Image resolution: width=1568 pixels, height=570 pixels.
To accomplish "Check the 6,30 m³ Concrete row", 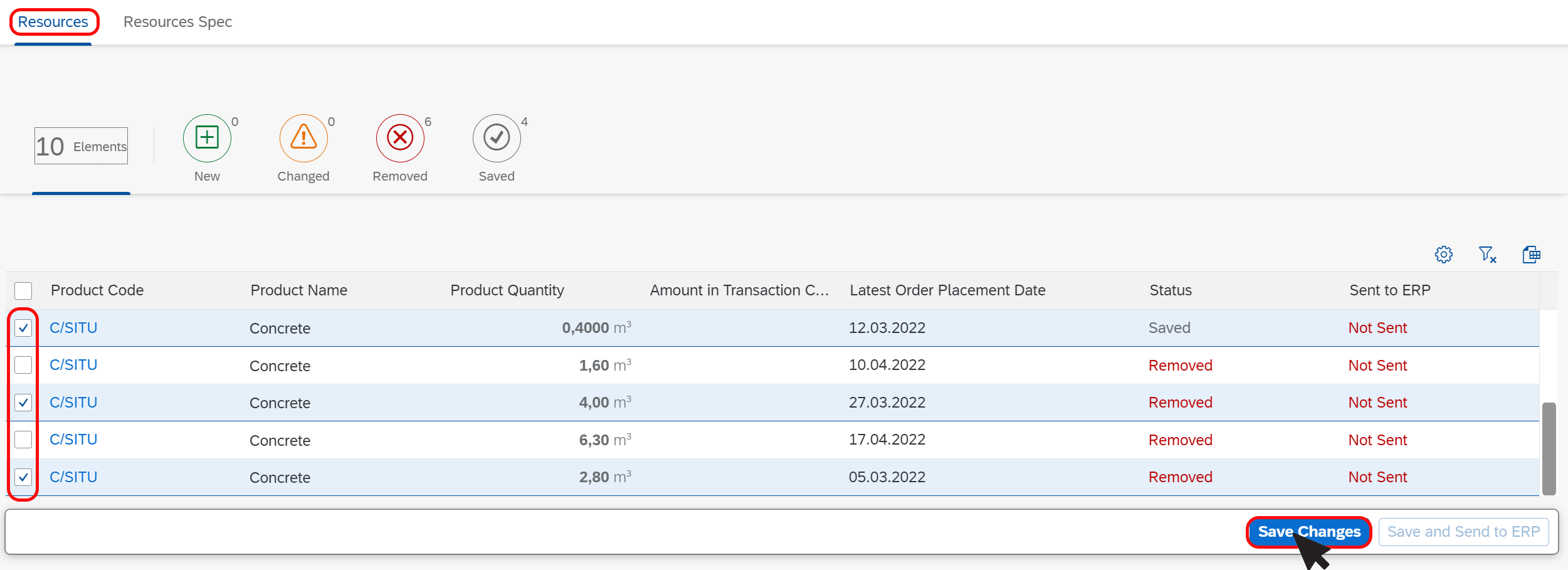I will tap(23, 440).
